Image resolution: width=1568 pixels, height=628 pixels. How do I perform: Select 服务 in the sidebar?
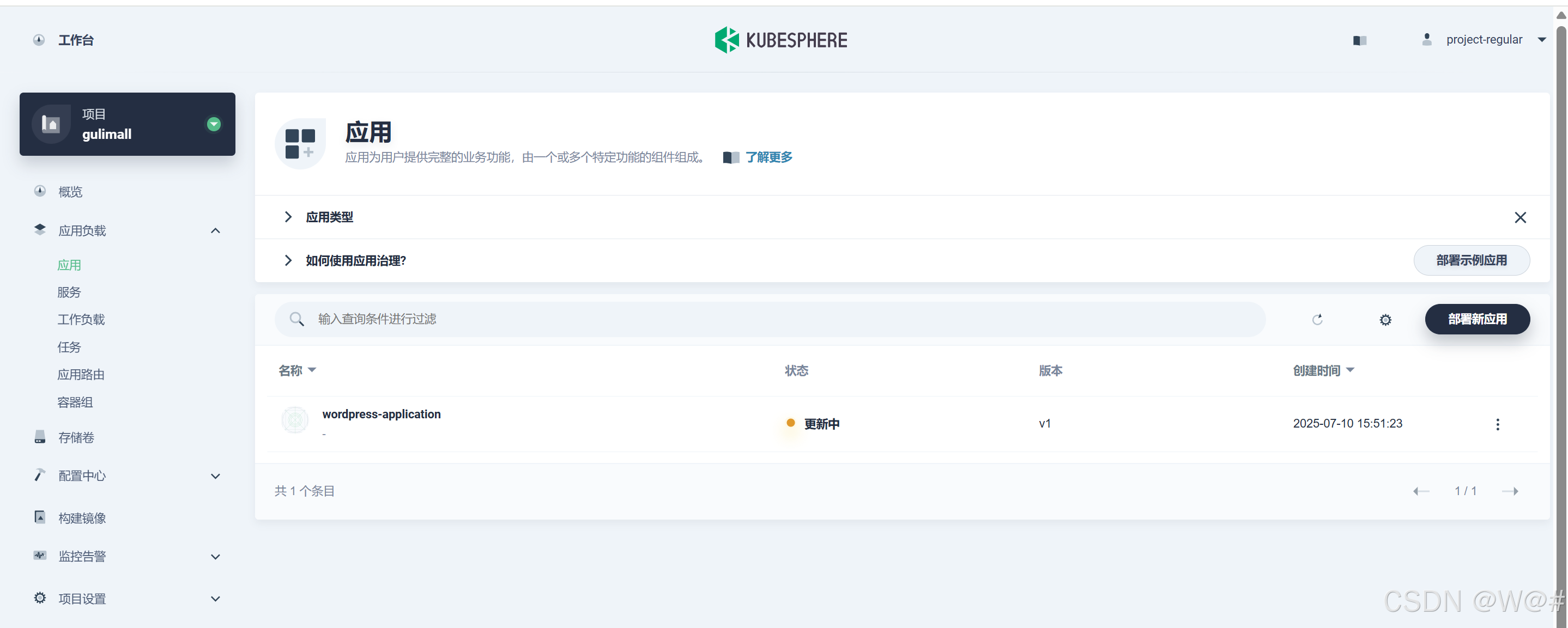point(69,292)
